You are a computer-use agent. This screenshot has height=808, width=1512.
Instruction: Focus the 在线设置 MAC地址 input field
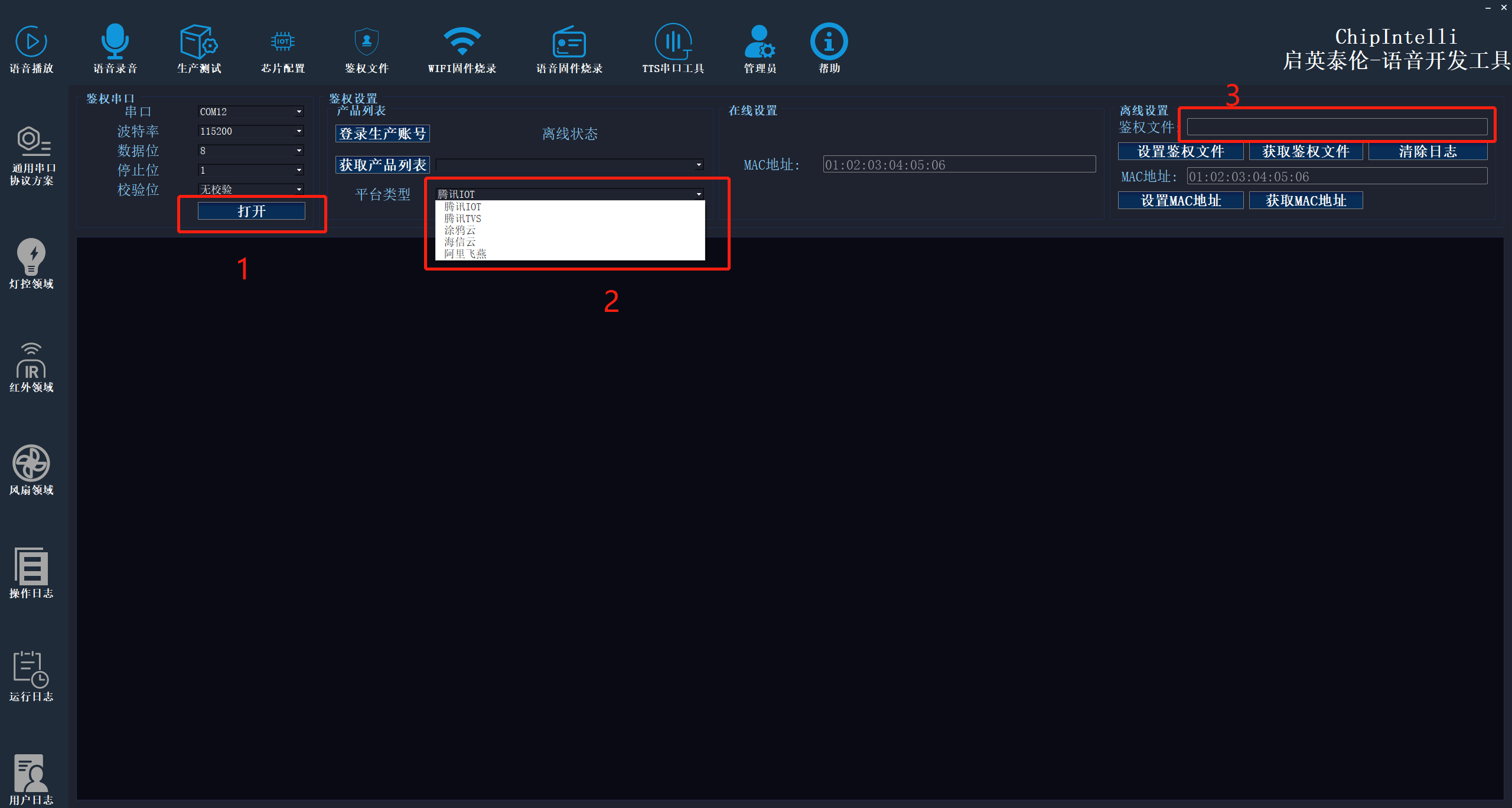coord(959,164)
